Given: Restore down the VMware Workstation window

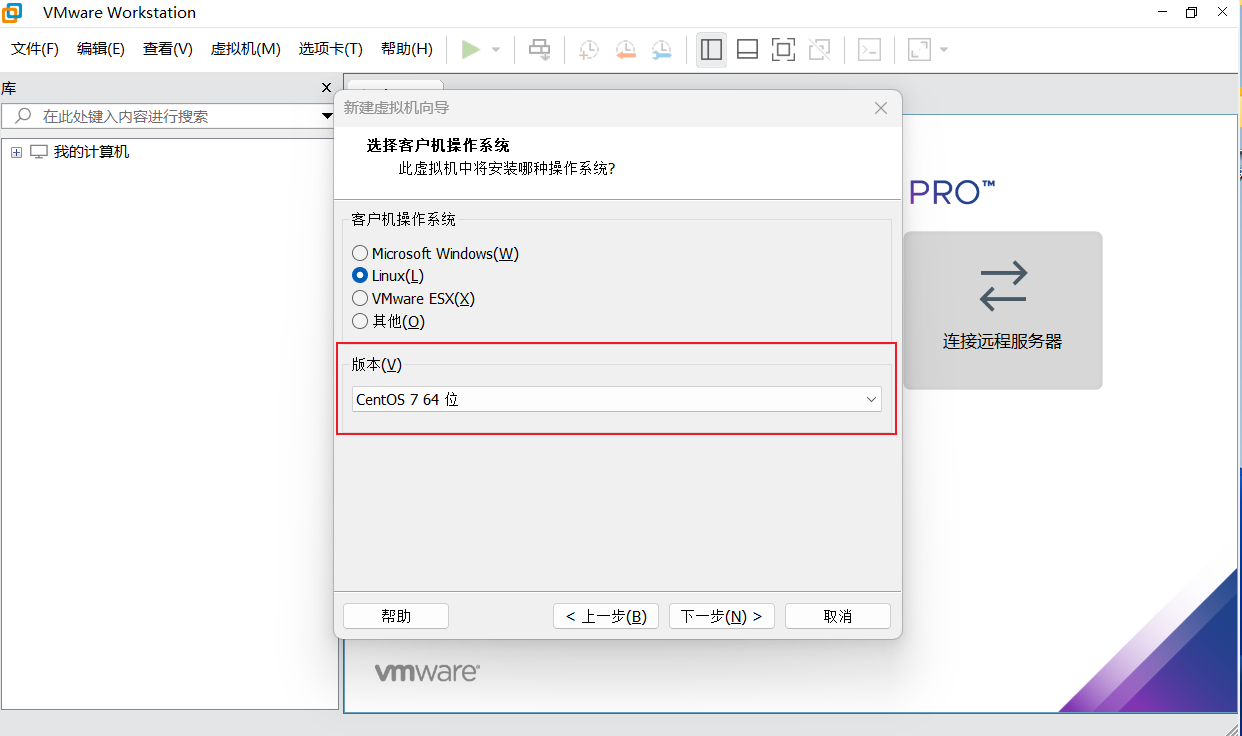Looking at the screenshot, I should [1192, 12].
